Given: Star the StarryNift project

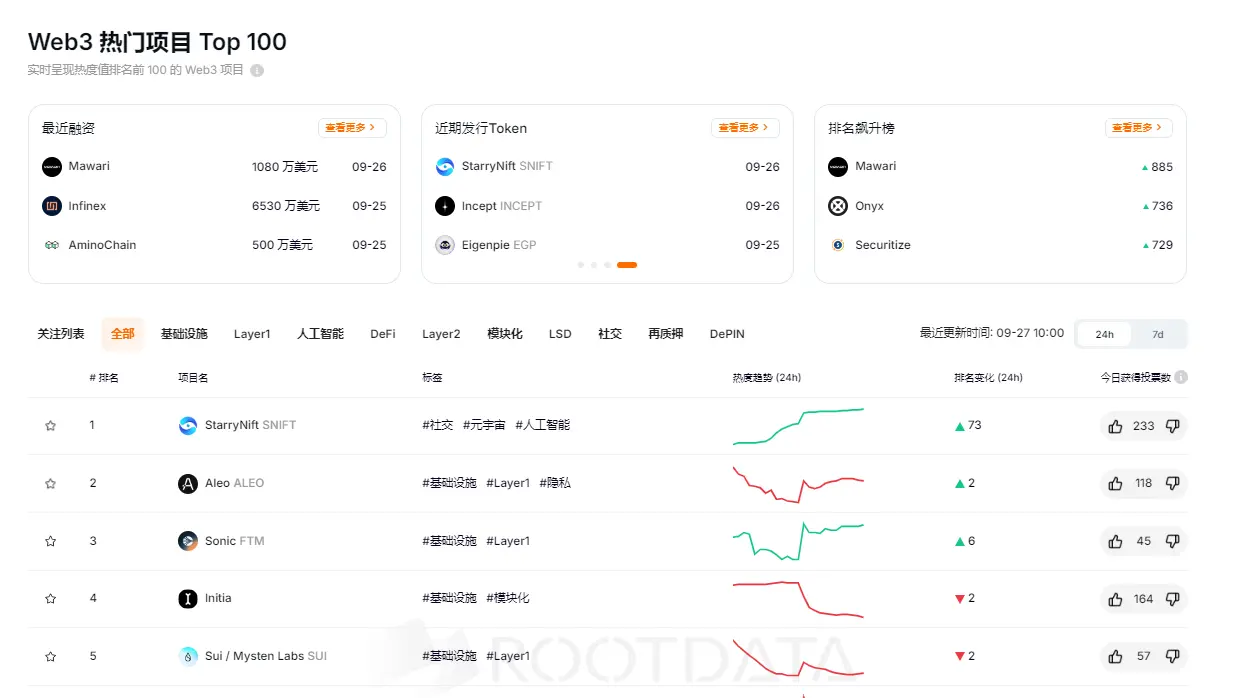Looking at the screenshot, I should point(50,425).
